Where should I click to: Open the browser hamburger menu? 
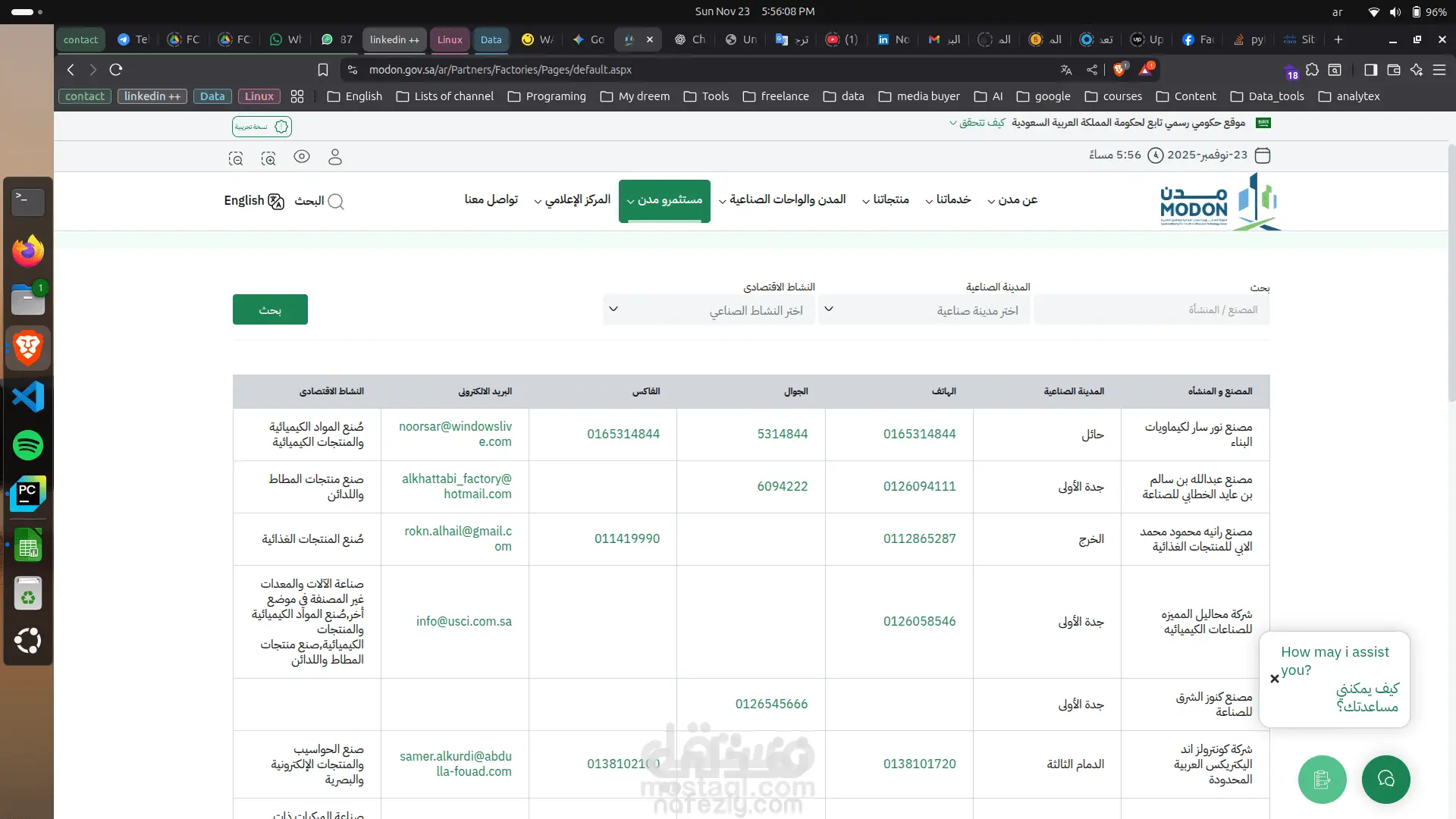click(x=1439, y=70)
